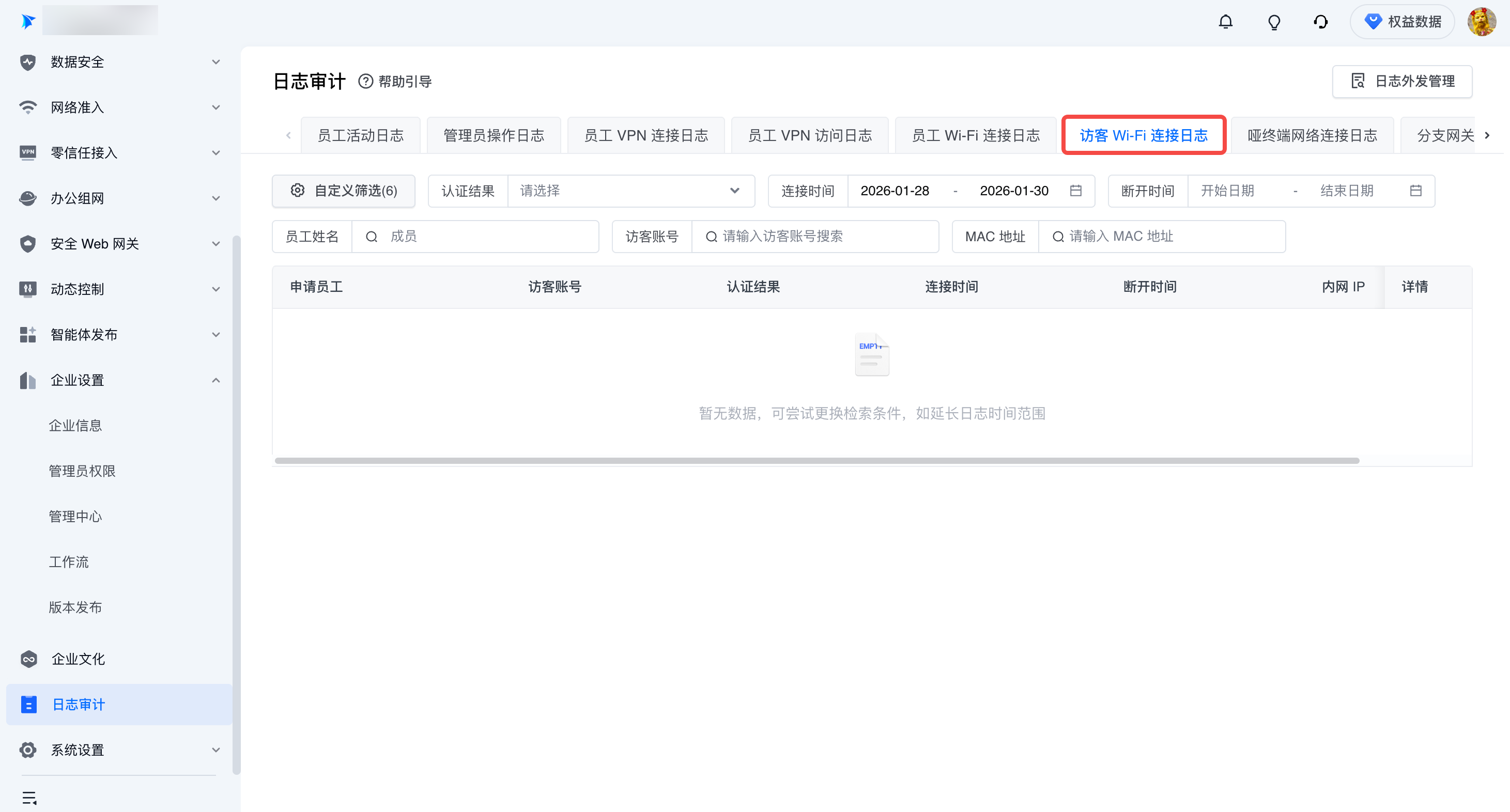Screen dimensions: 1510x812
Task: Open 管理员权限 in the sidebar
Action: 82,471
